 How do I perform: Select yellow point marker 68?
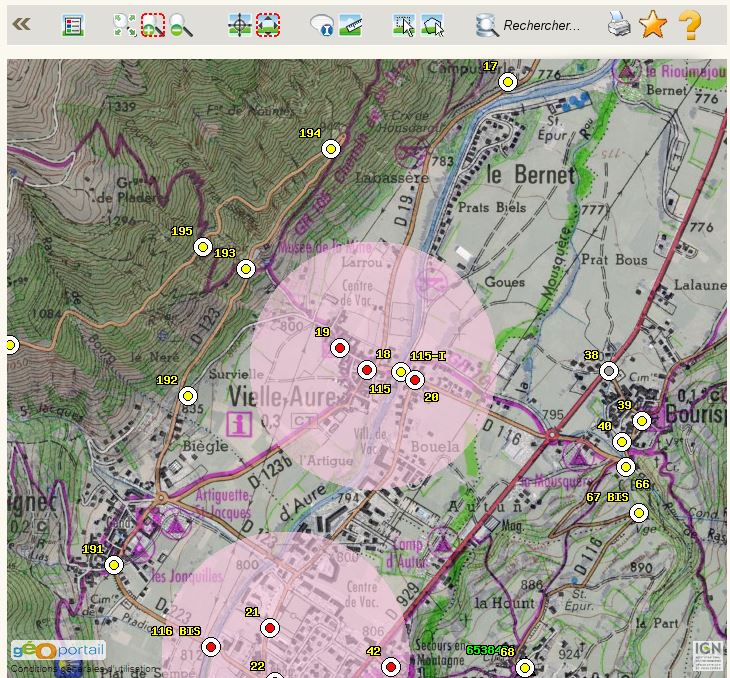pyautogui.click(x=525, y=668)
